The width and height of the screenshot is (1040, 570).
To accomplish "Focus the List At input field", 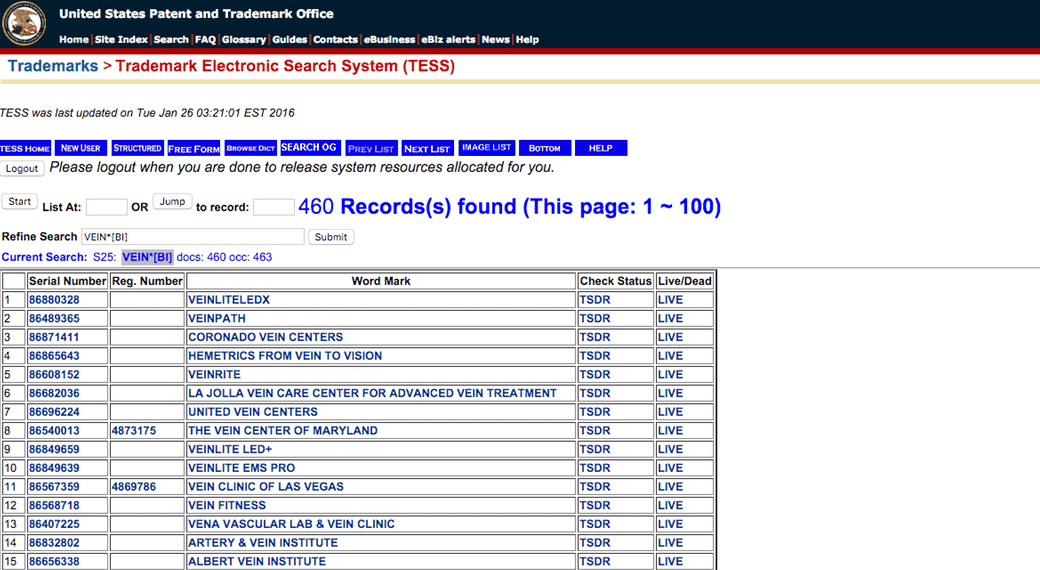I will coord(106,207).
